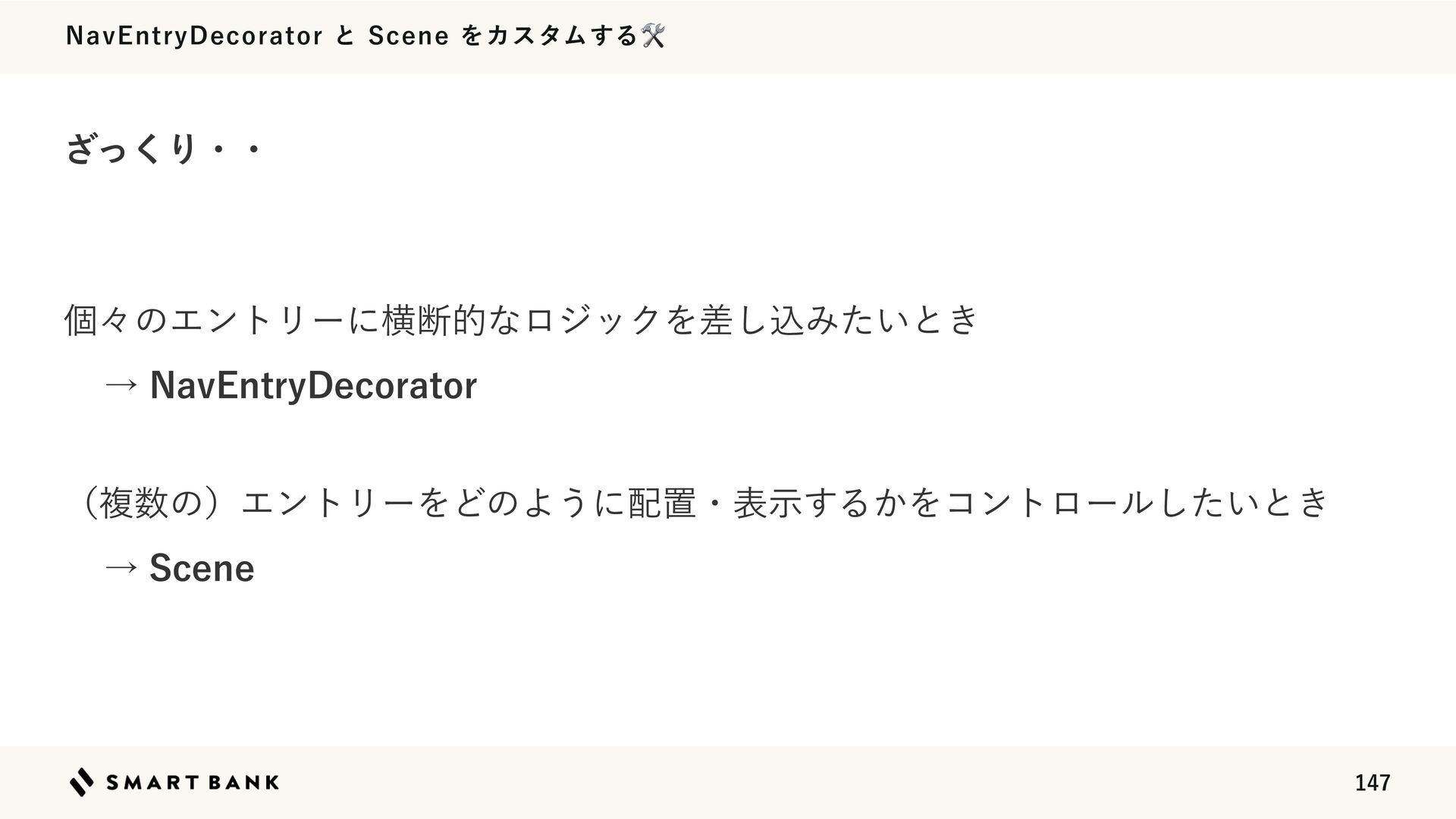The width and height of the screenshot is (1456, 819).
Task: Click the slide title in the header bar
Action: coord(366,36)
